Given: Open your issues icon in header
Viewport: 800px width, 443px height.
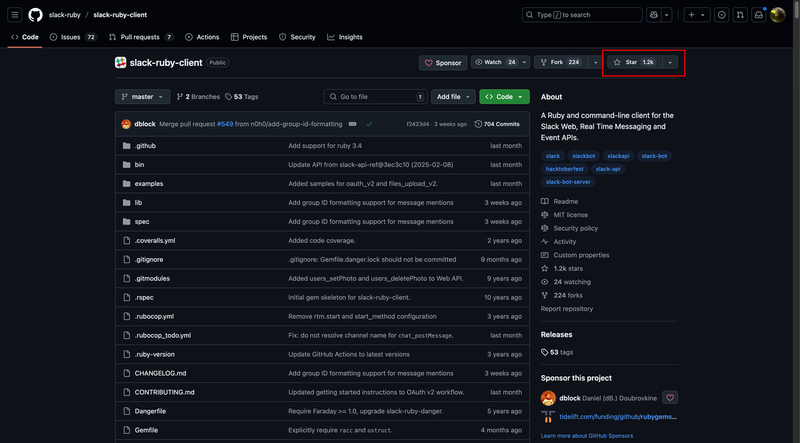Looking at the screenshot, I should [721, 15].
